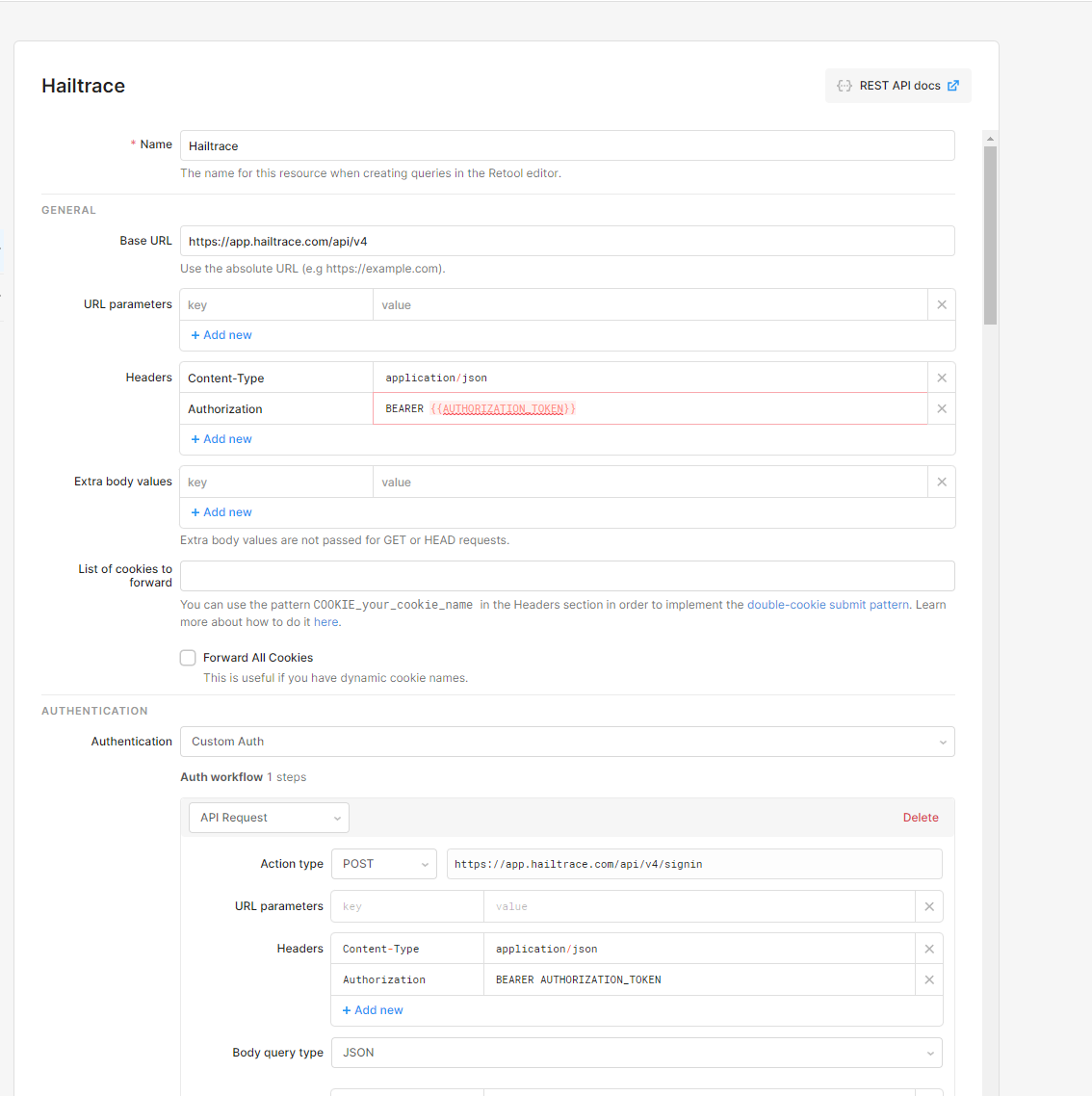Remove the auth workflow Authorization header

929,980
